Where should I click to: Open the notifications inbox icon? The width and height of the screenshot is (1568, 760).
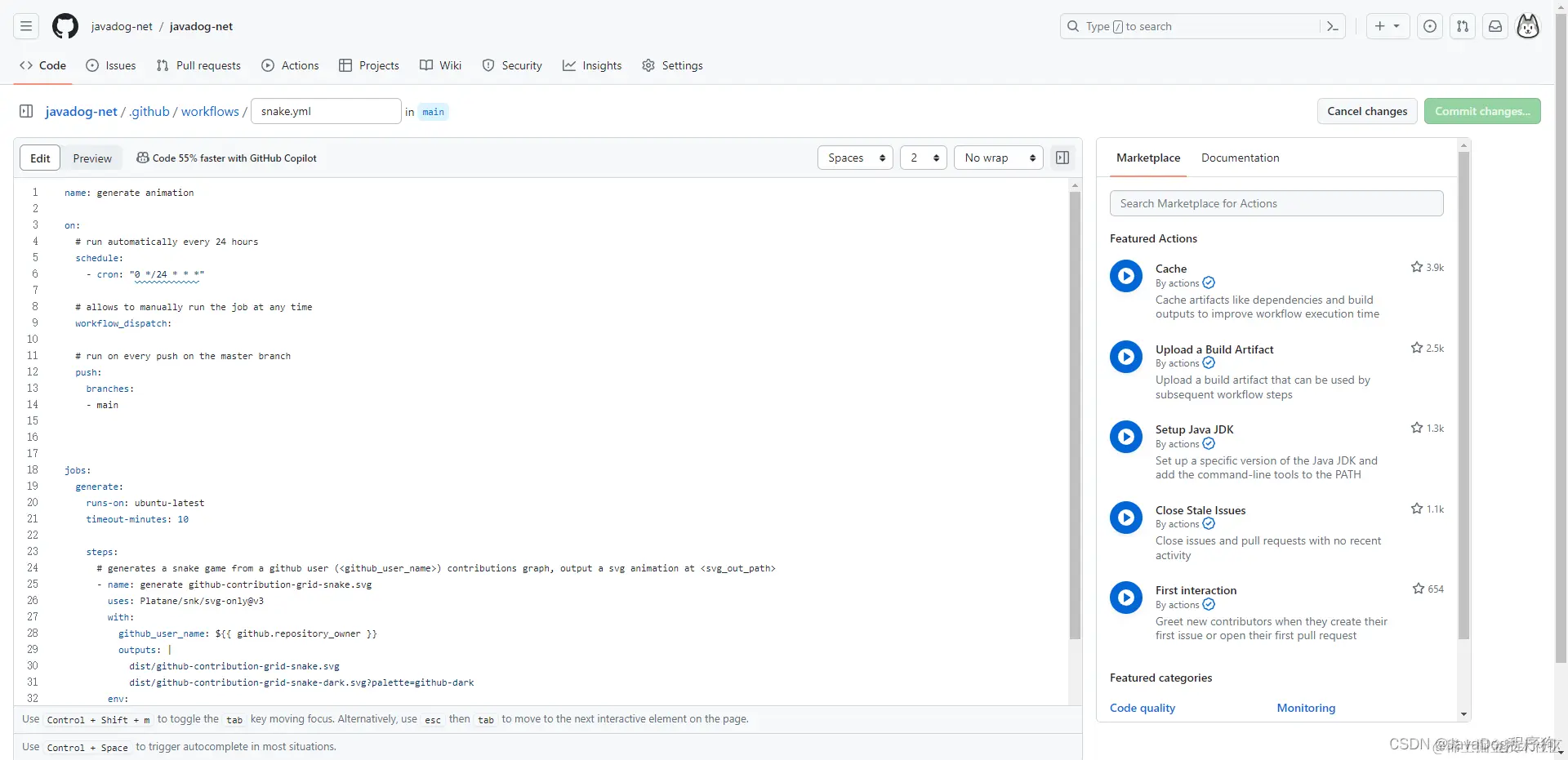click(1495, 26)
